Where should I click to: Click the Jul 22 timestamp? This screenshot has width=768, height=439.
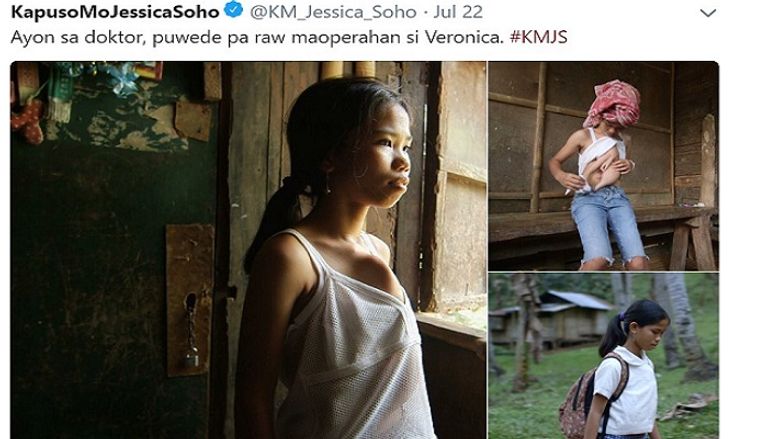point(458,12)
